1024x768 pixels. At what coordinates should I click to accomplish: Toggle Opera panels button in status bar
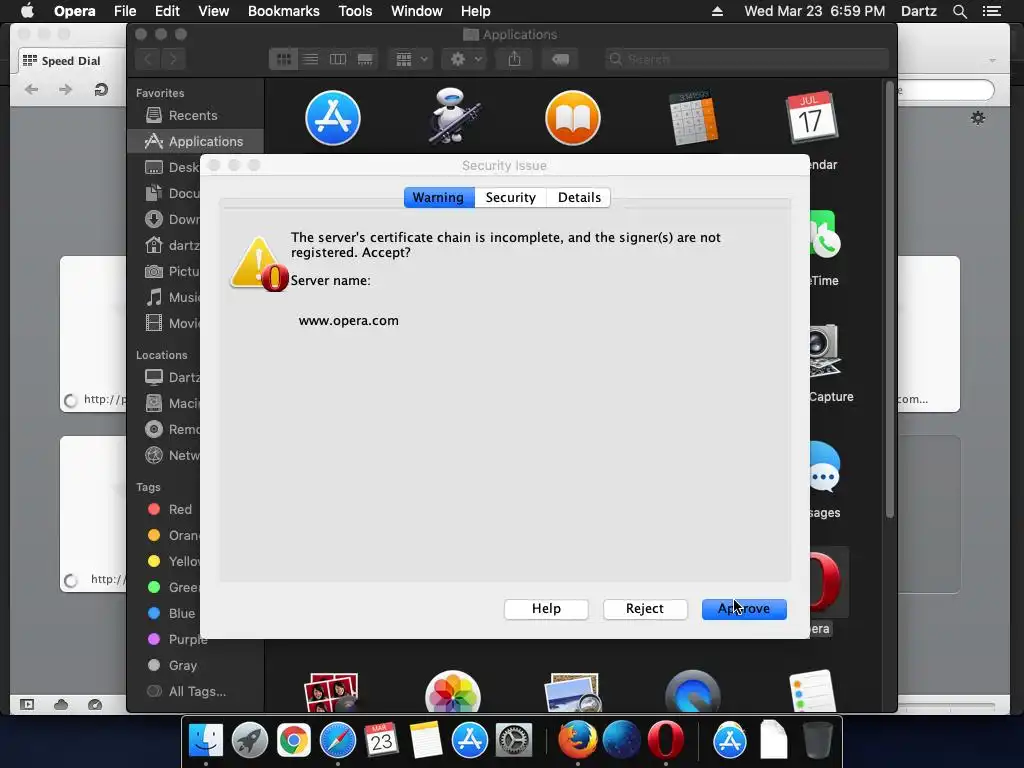coord(27,705)
